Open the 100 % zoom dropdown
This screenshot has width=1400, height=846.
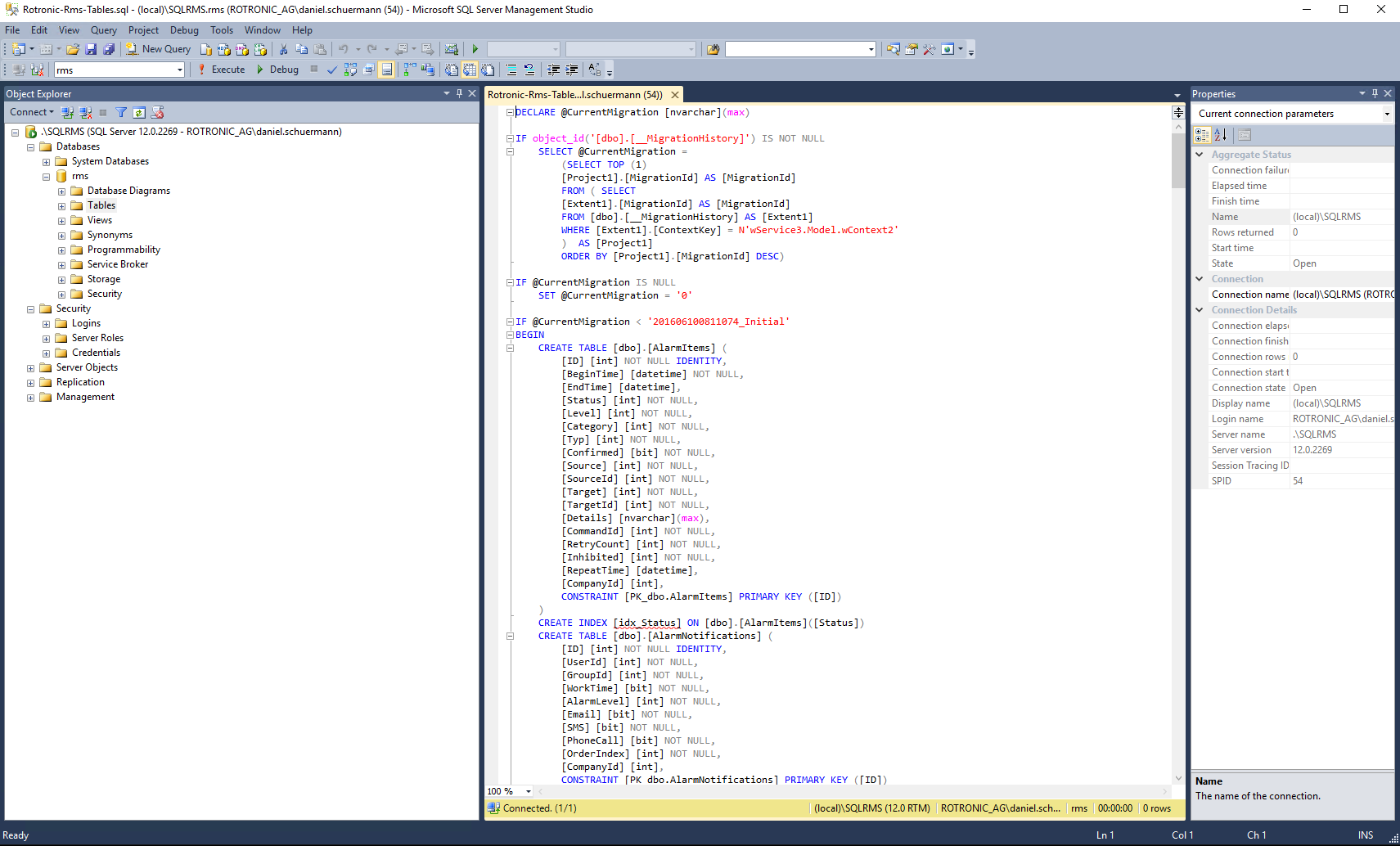[x=529, y=791]
